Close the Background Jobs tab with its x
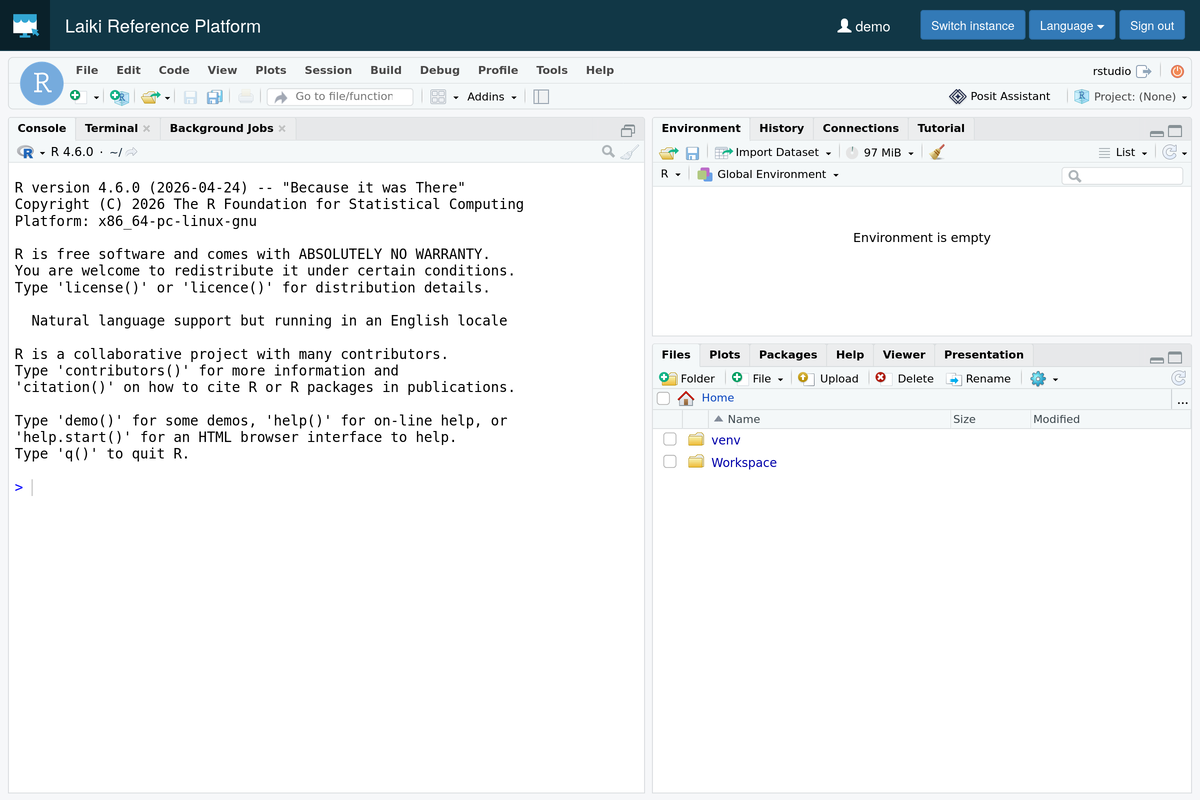1200x800 pixels. tap(282, 128)
